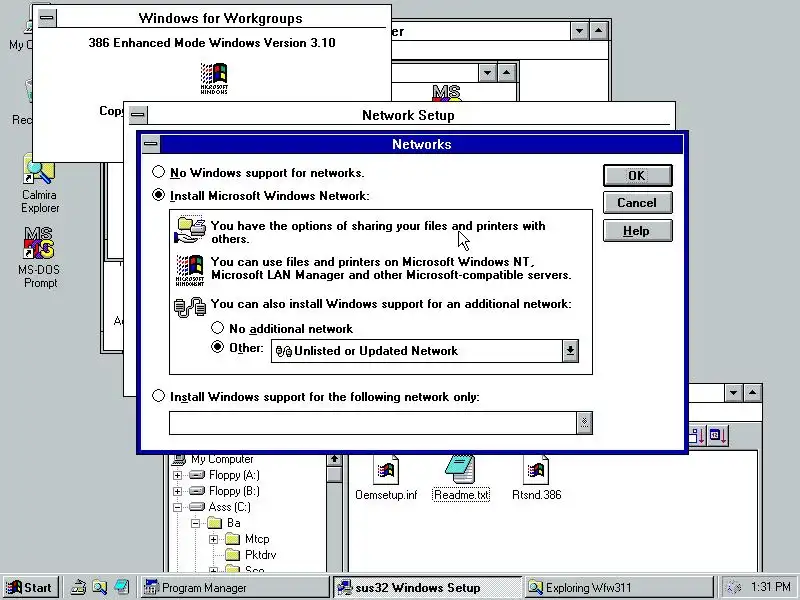Open the Network Setup control menu box

point(137,115)
